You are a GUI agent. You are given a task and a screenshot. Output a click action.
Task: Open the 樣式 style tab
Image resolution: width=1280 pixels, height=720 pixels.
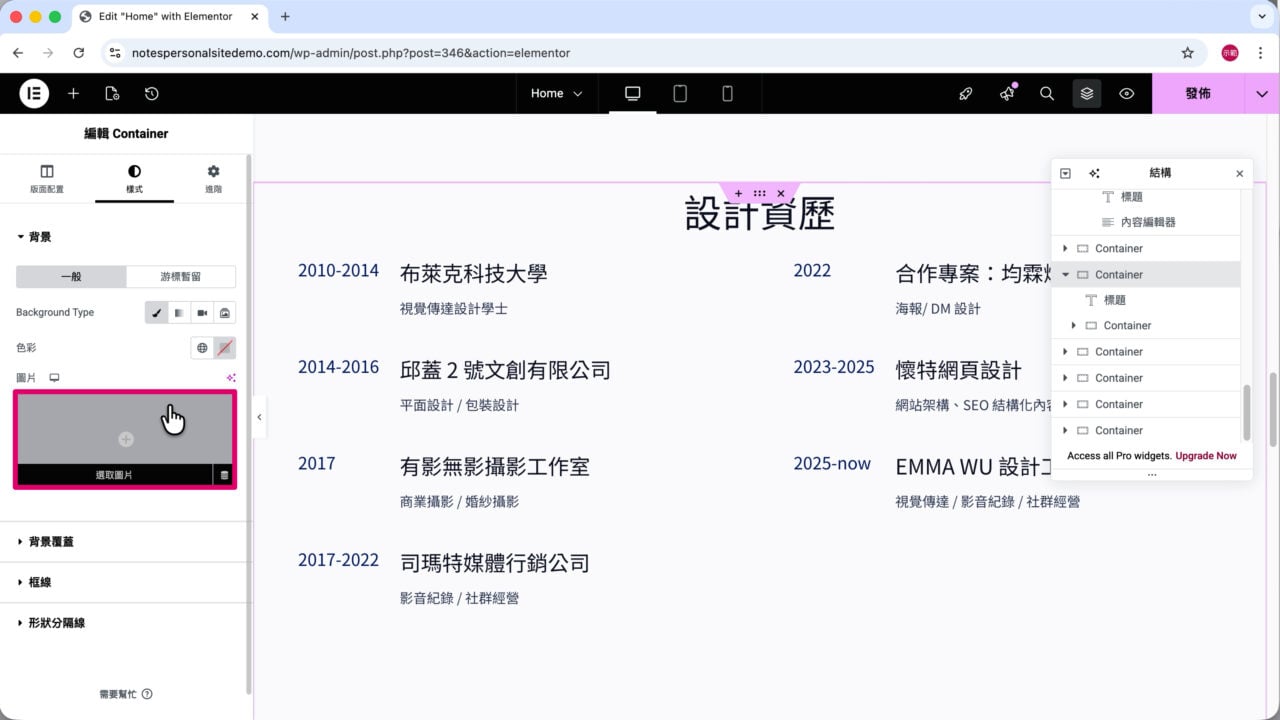pos(134,179)
